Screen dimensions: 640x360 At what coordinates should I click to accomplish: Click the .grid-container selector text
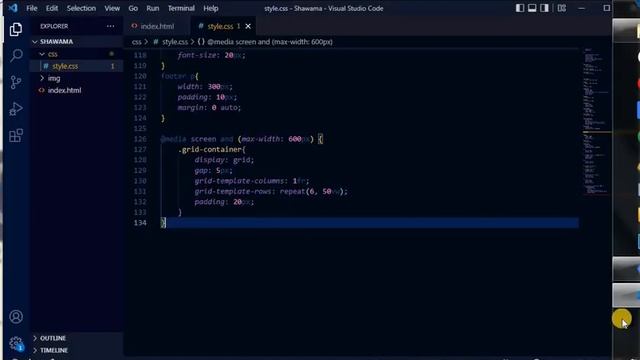pyautogui.click(x=211, y=150)
